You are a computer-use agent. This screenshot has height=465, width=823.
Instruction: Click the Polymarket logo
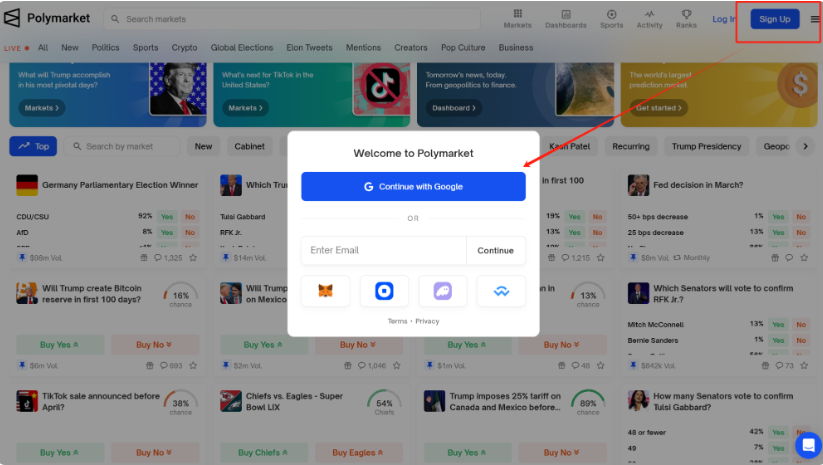pyautogui.click(x=47, y=18)
